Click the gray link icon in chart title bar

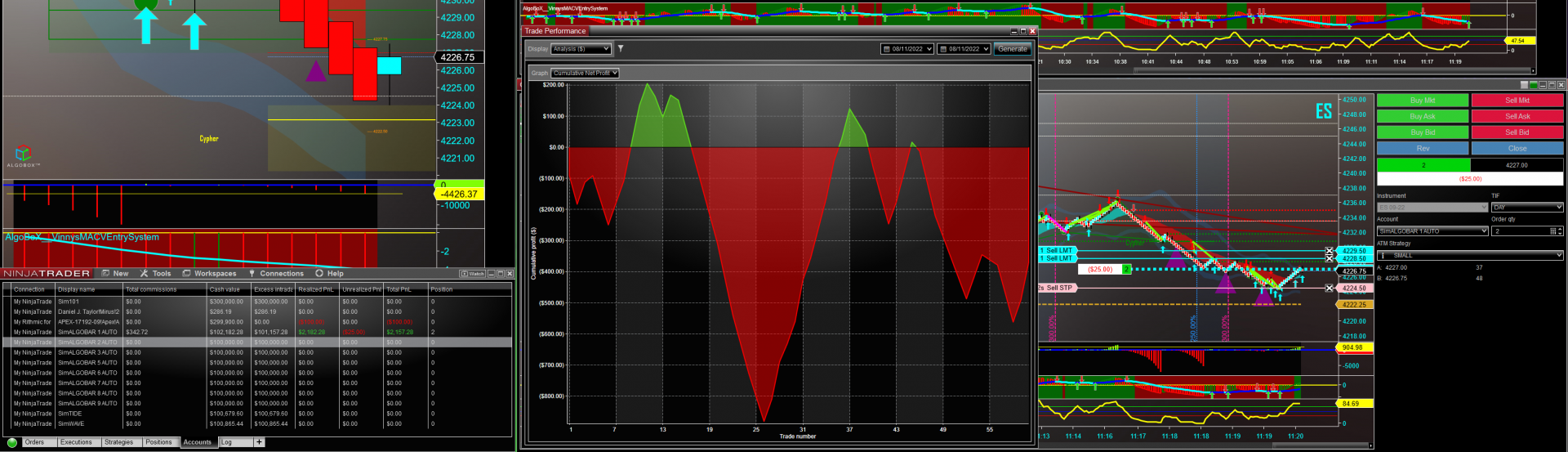tap(1524, 85)
